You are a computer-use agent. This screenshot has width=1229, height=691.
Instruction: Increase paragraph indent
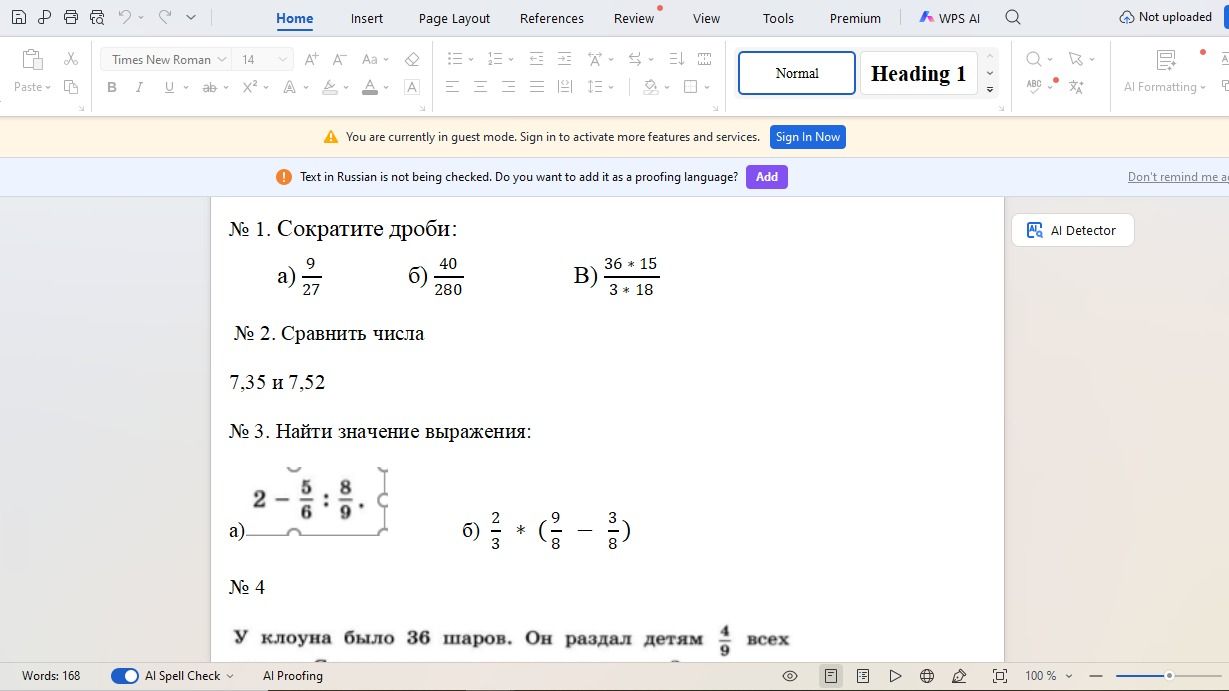[564, 59]
